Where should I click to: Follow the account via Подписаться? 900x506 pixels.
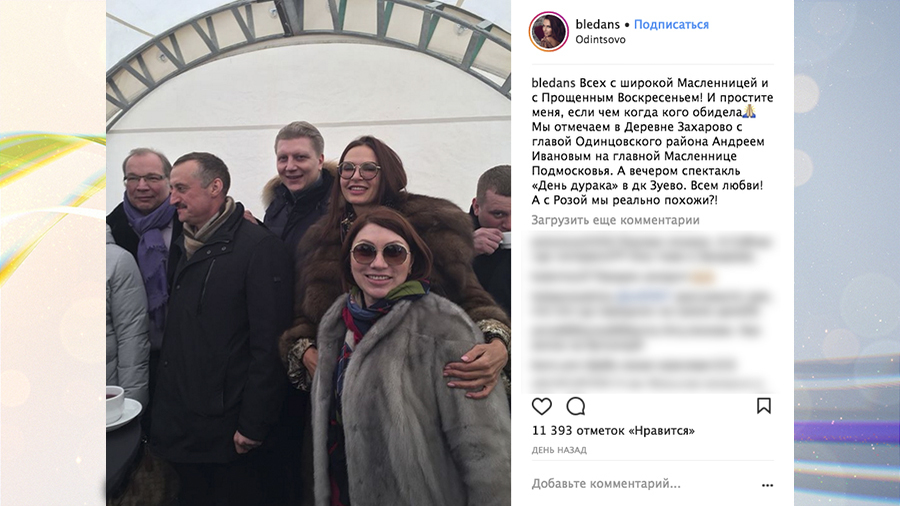(671, 25)
